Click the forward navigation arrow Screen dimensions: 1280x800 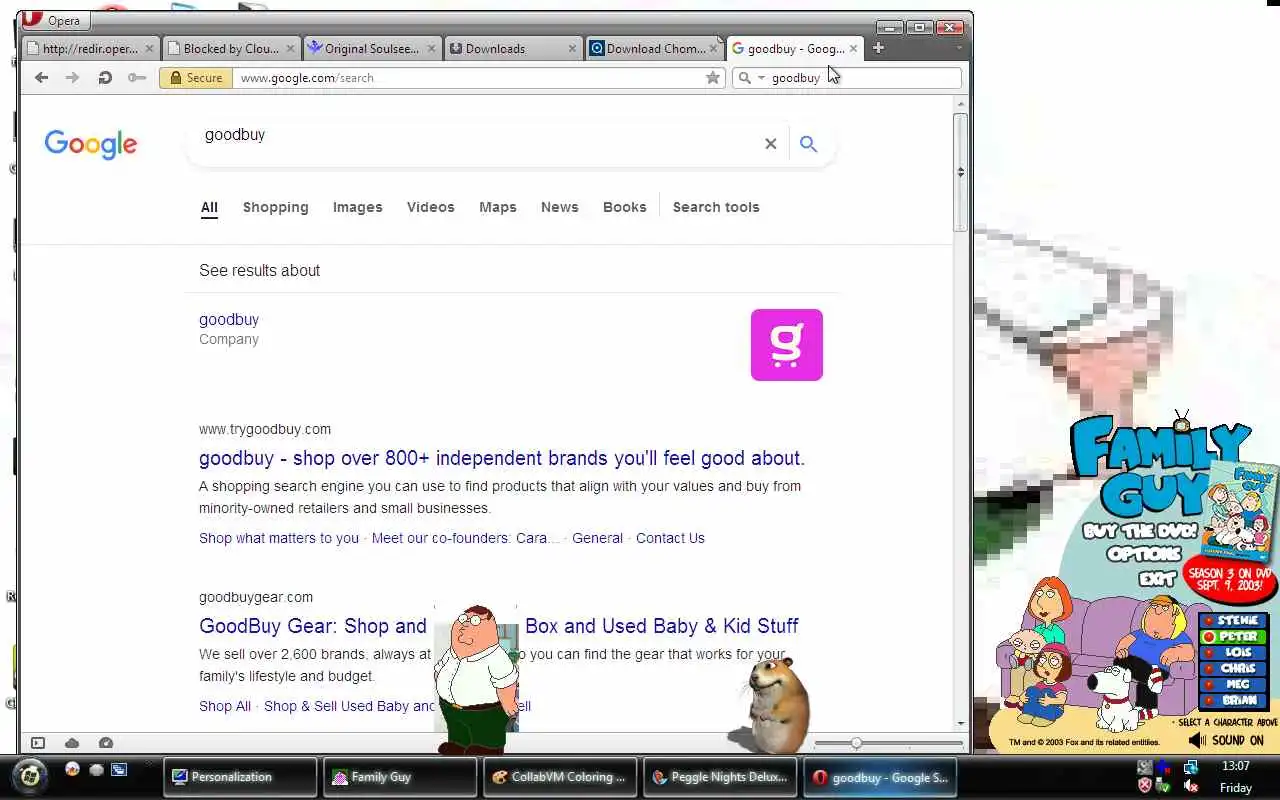72,77
